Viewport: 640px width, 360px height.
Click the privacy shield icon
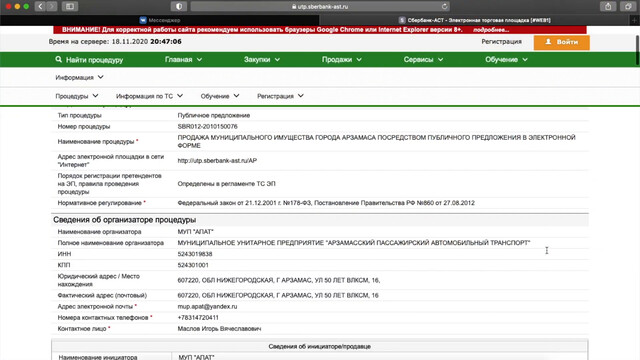pos(179,7)
